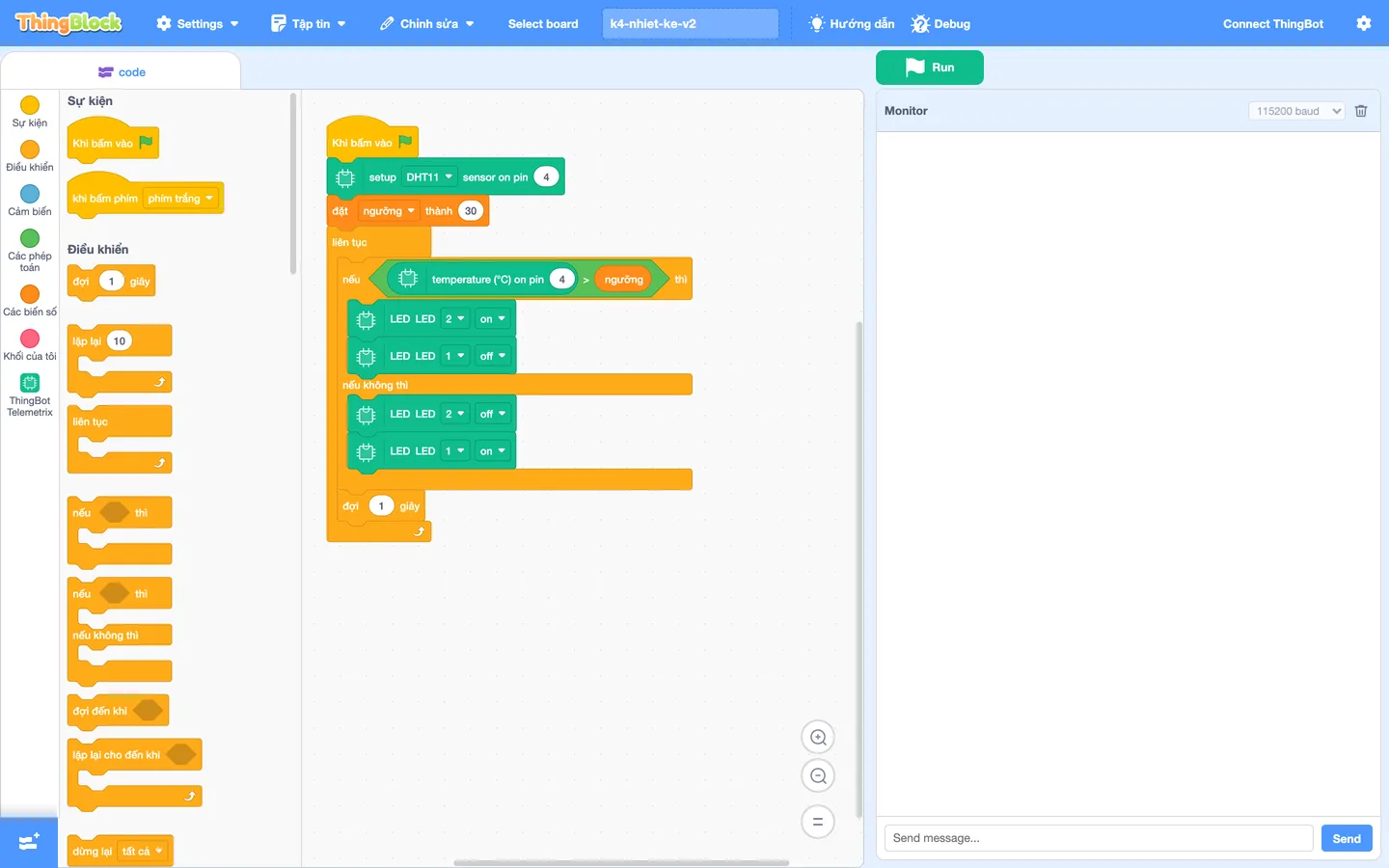Click the Send message input field
The height and width of the screenshot is (868, 1389).
[x=1099, y=838]
